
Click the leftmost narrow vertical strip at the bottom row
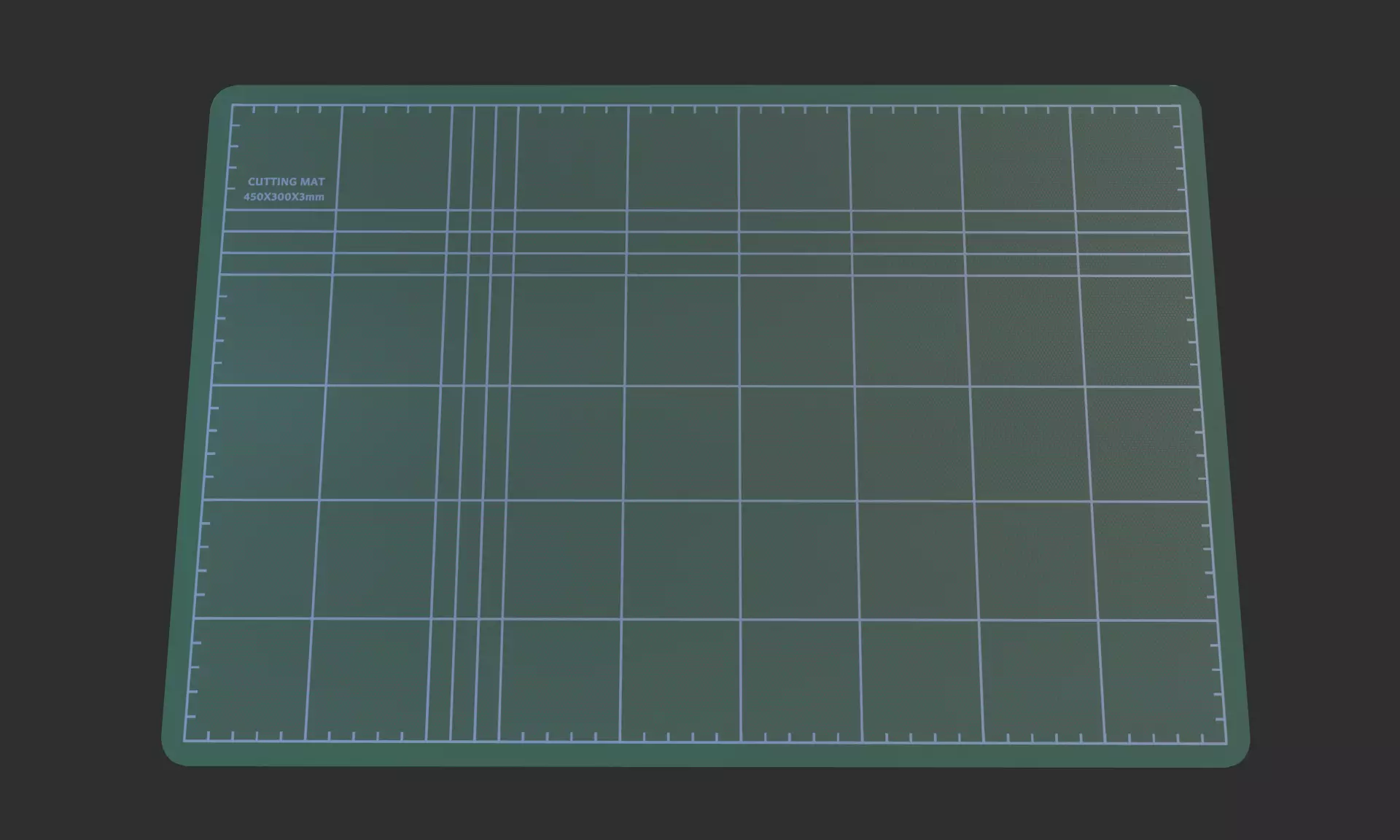pos(439,680)
